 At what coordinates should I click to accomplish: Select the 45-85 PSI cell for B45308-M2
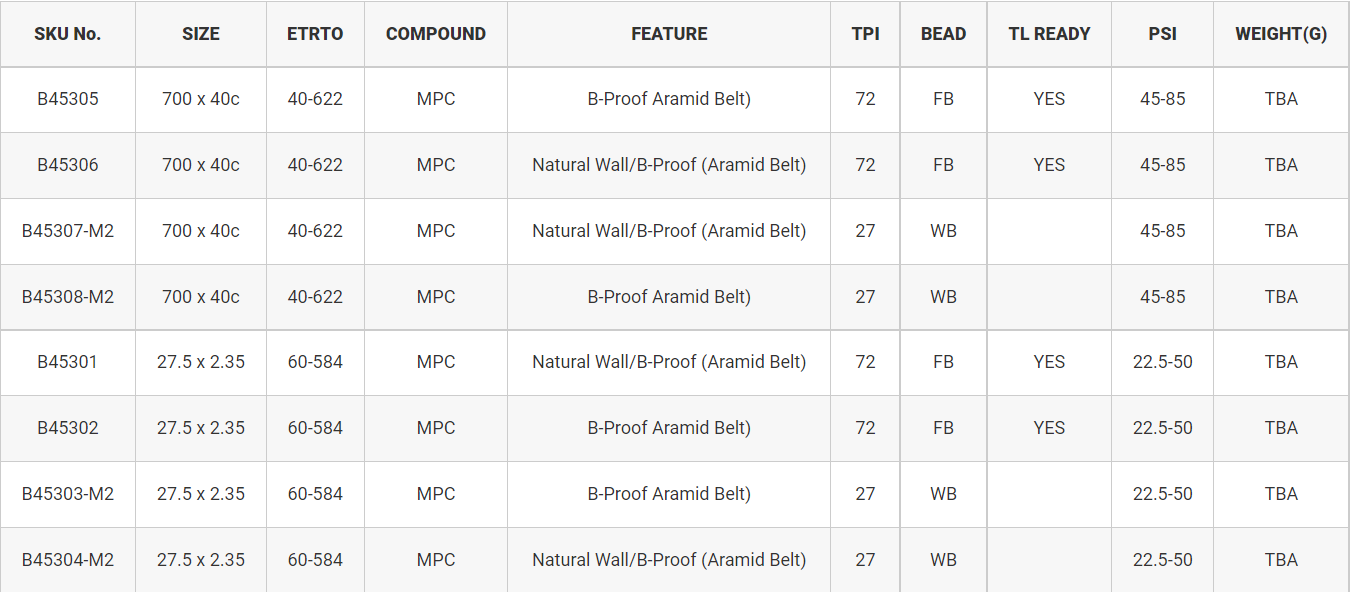pyautogui.click(x=1162, y=297)
